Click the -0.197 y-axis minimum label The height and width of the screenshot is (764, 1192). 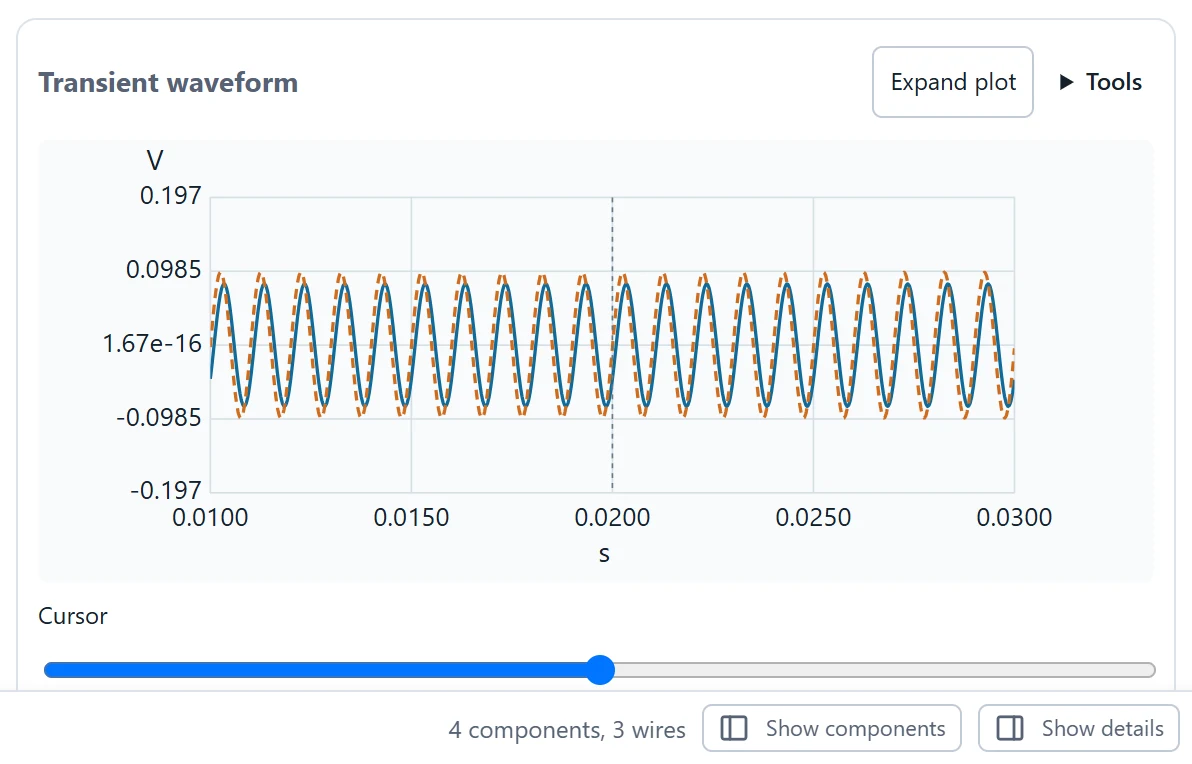[x=166, y=490]
